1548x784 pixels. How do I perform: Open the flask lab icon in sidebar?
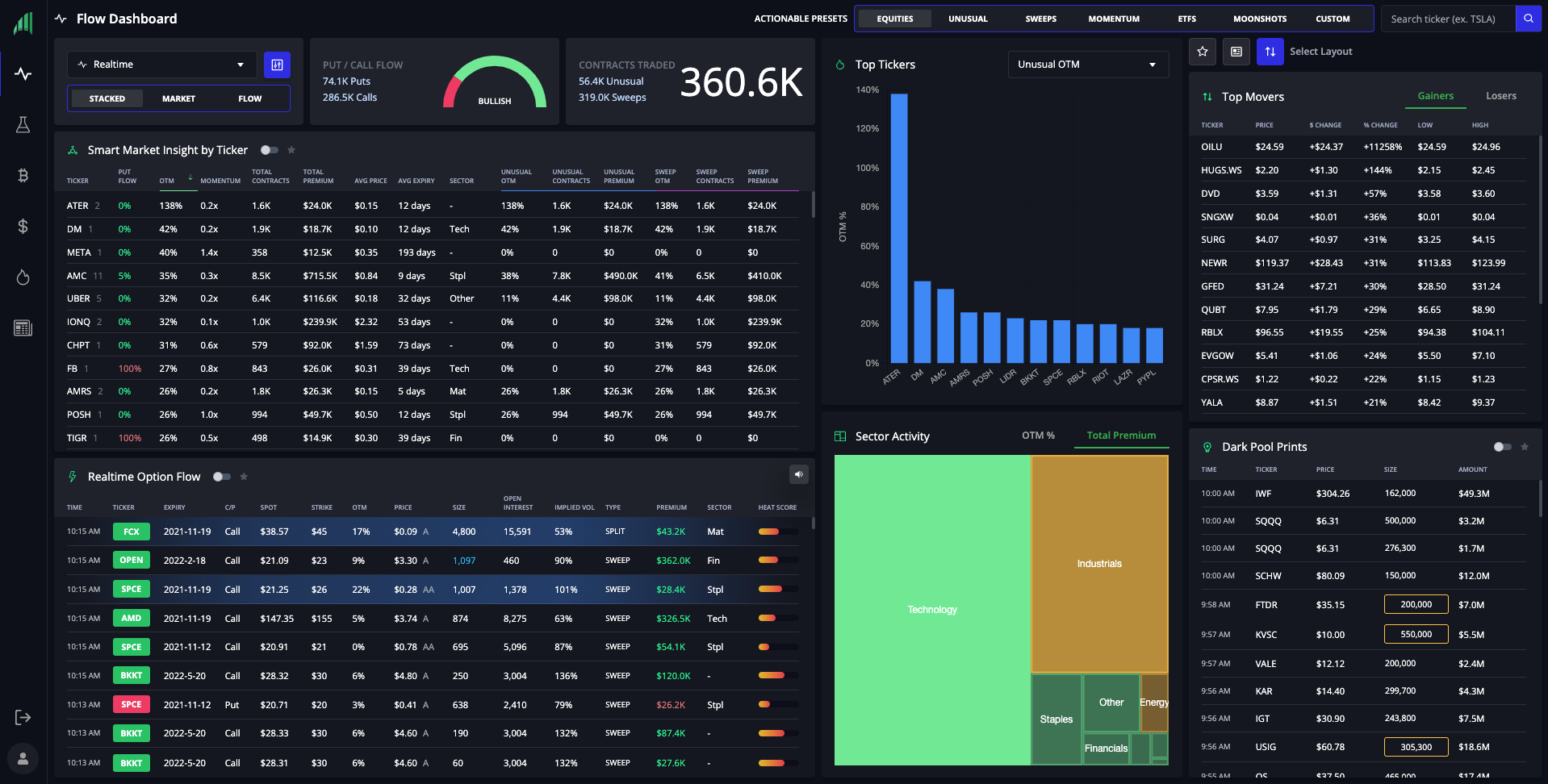point(23,124)
